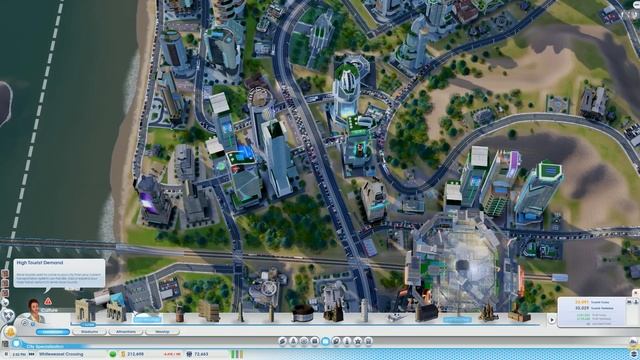Select the chess-piece tower specialization icon
Screen dimensions: 640x360
[347, 341]
